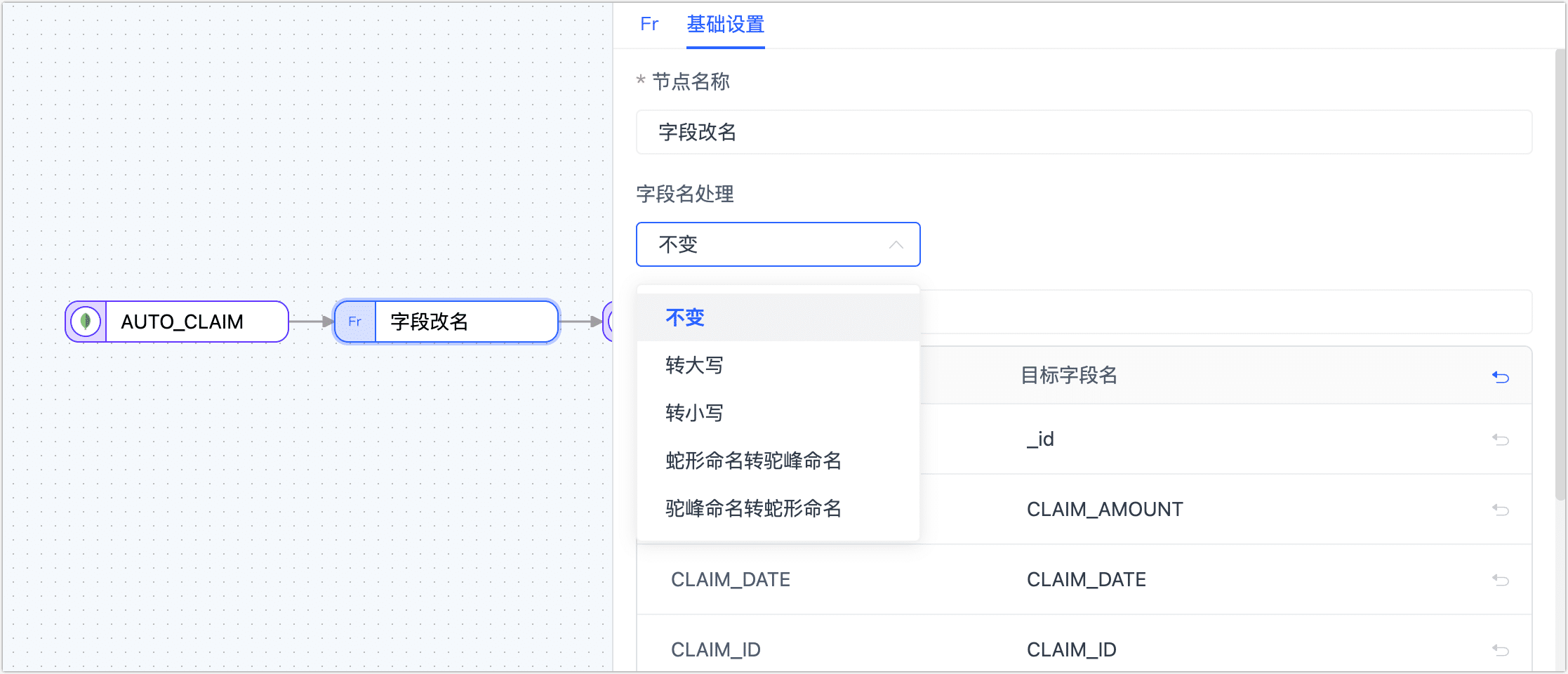Switch to the Fr tab

coord(649,25)
